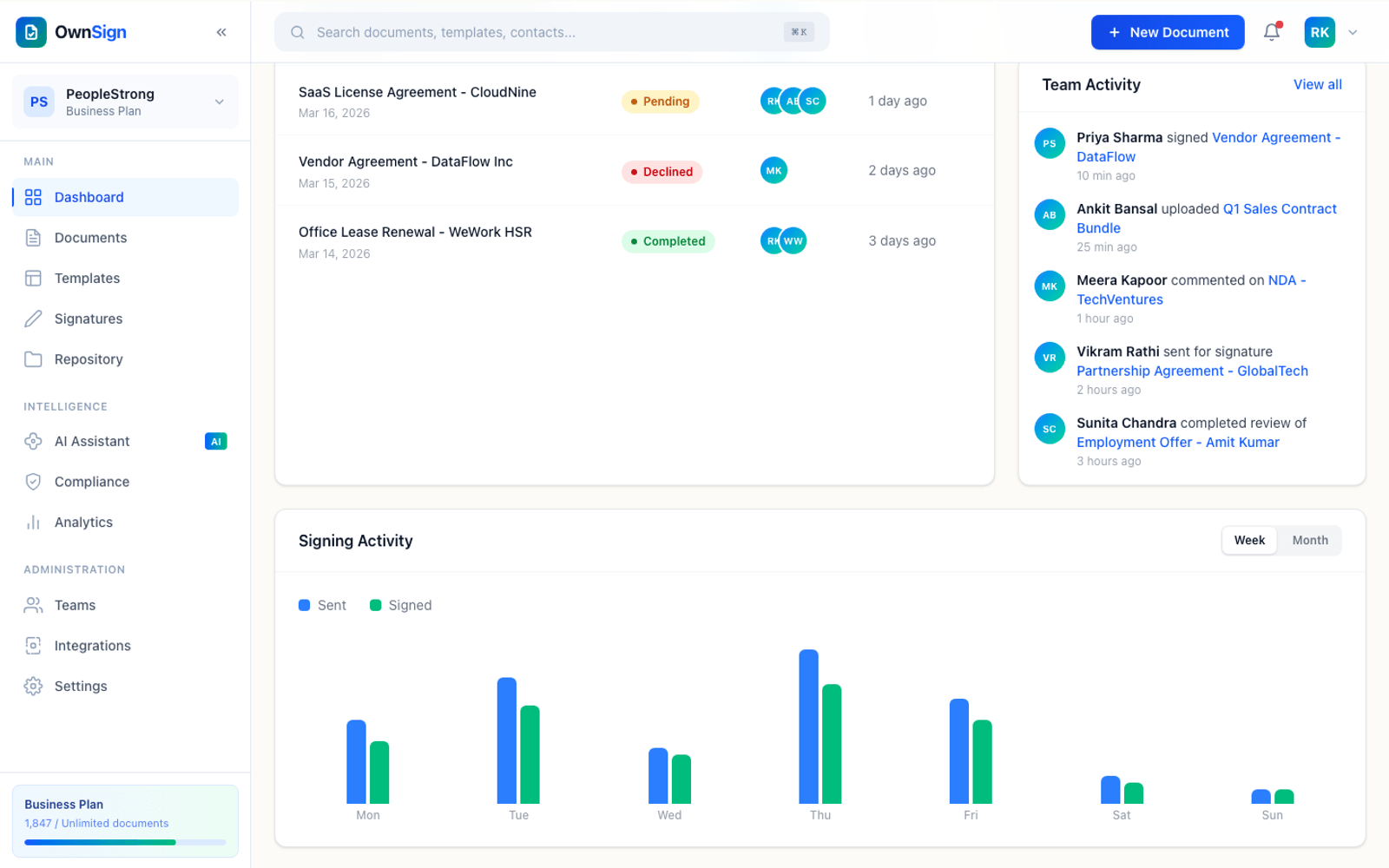The height and width of the screenshot is (868, 1389).
Task: Click MK avatar on Vendor Agreement row
Action: coord(774,171)
